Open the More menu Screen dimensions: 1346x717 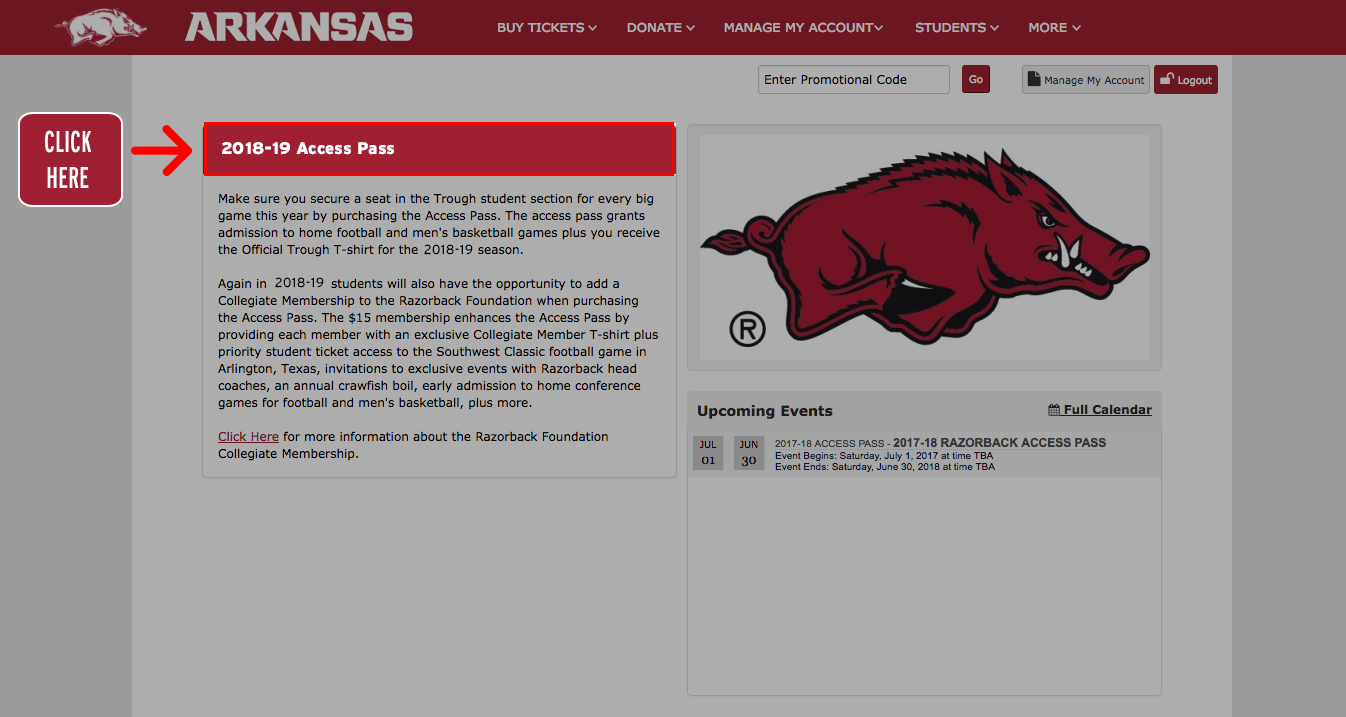(x=1054, y=28)
